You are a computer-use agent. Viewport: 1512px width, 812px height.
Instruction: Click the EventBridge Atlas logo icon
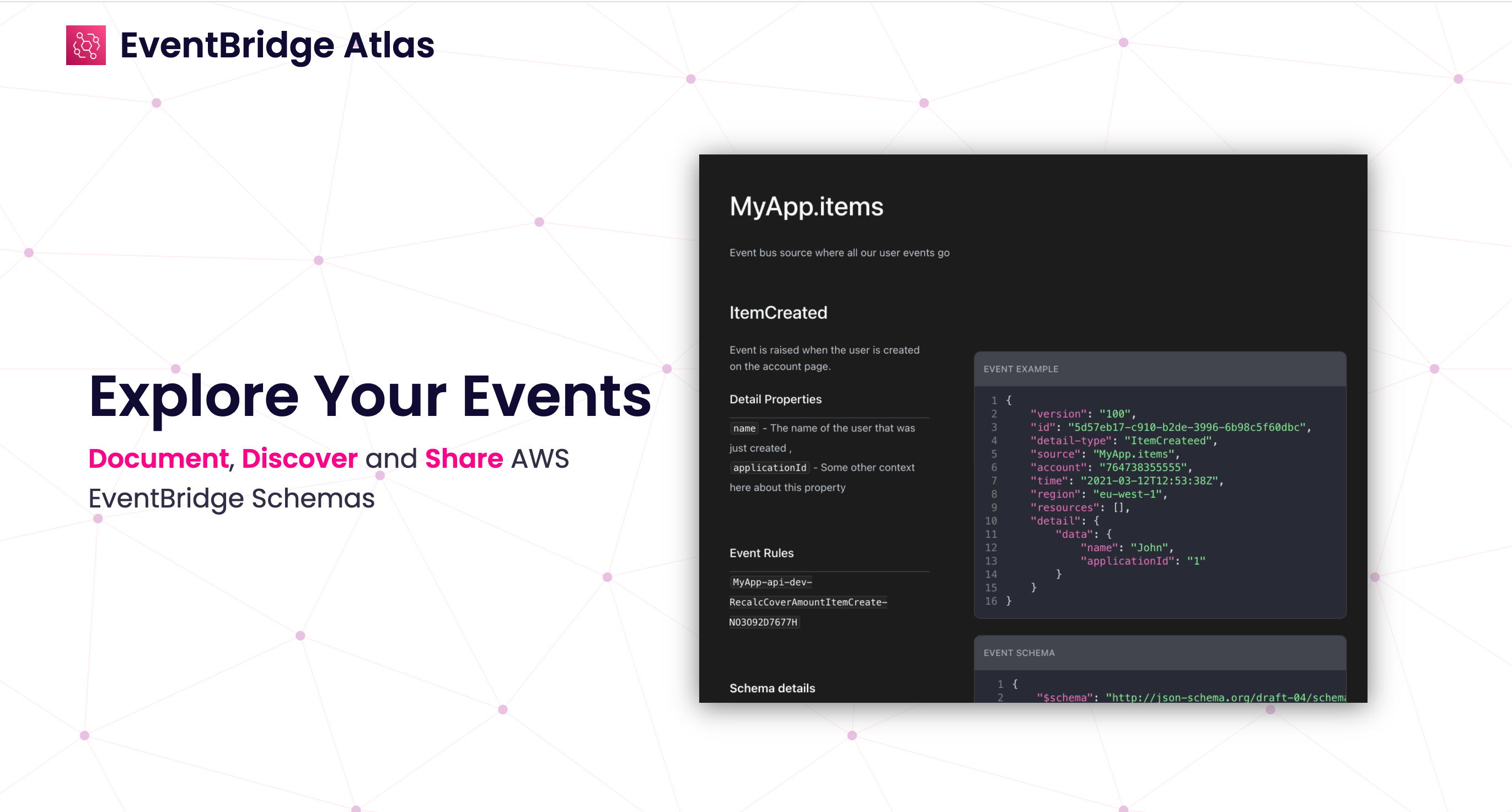click(x=85, y=45)
